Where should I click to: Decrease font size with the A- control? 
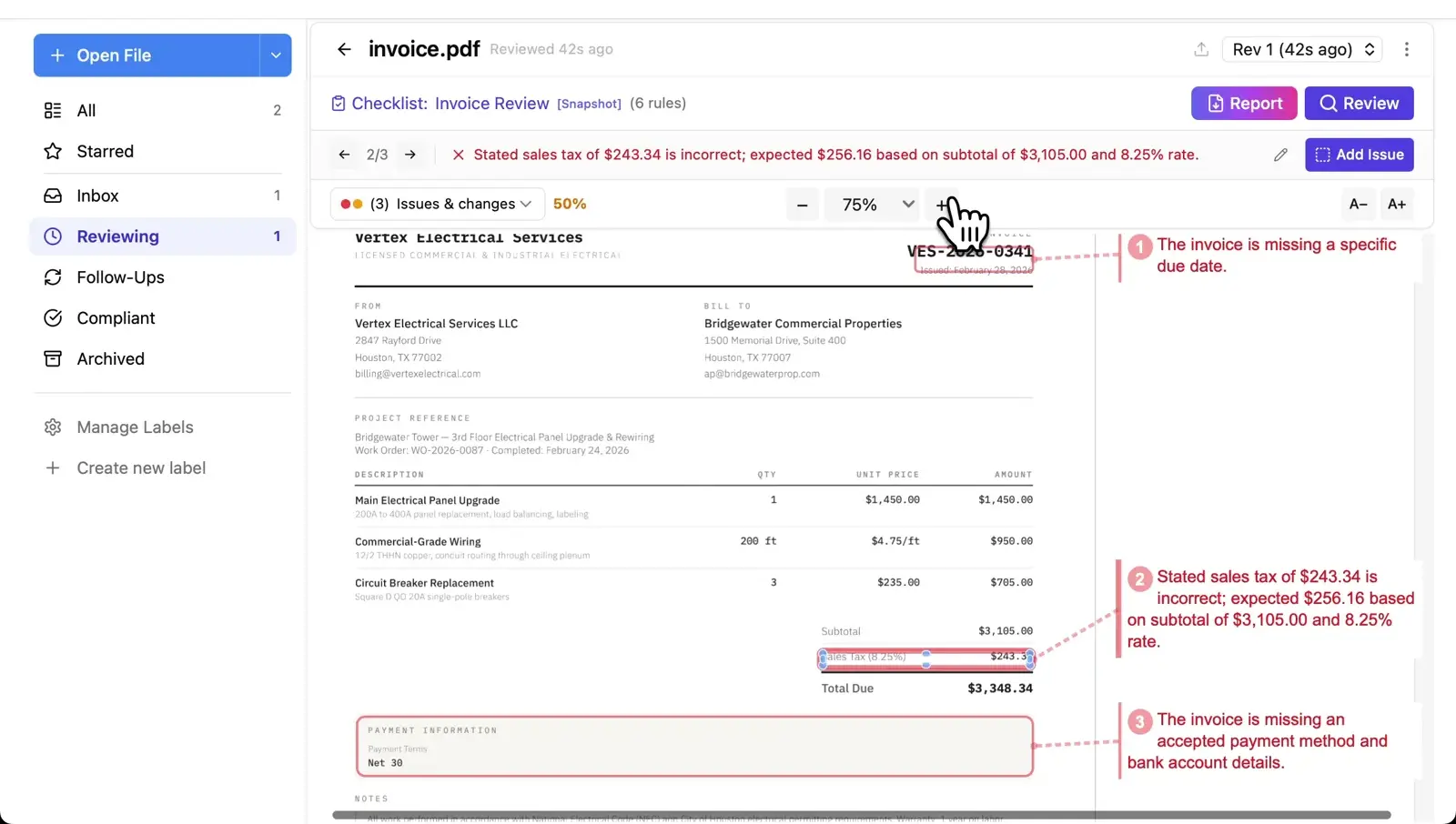1357,204
